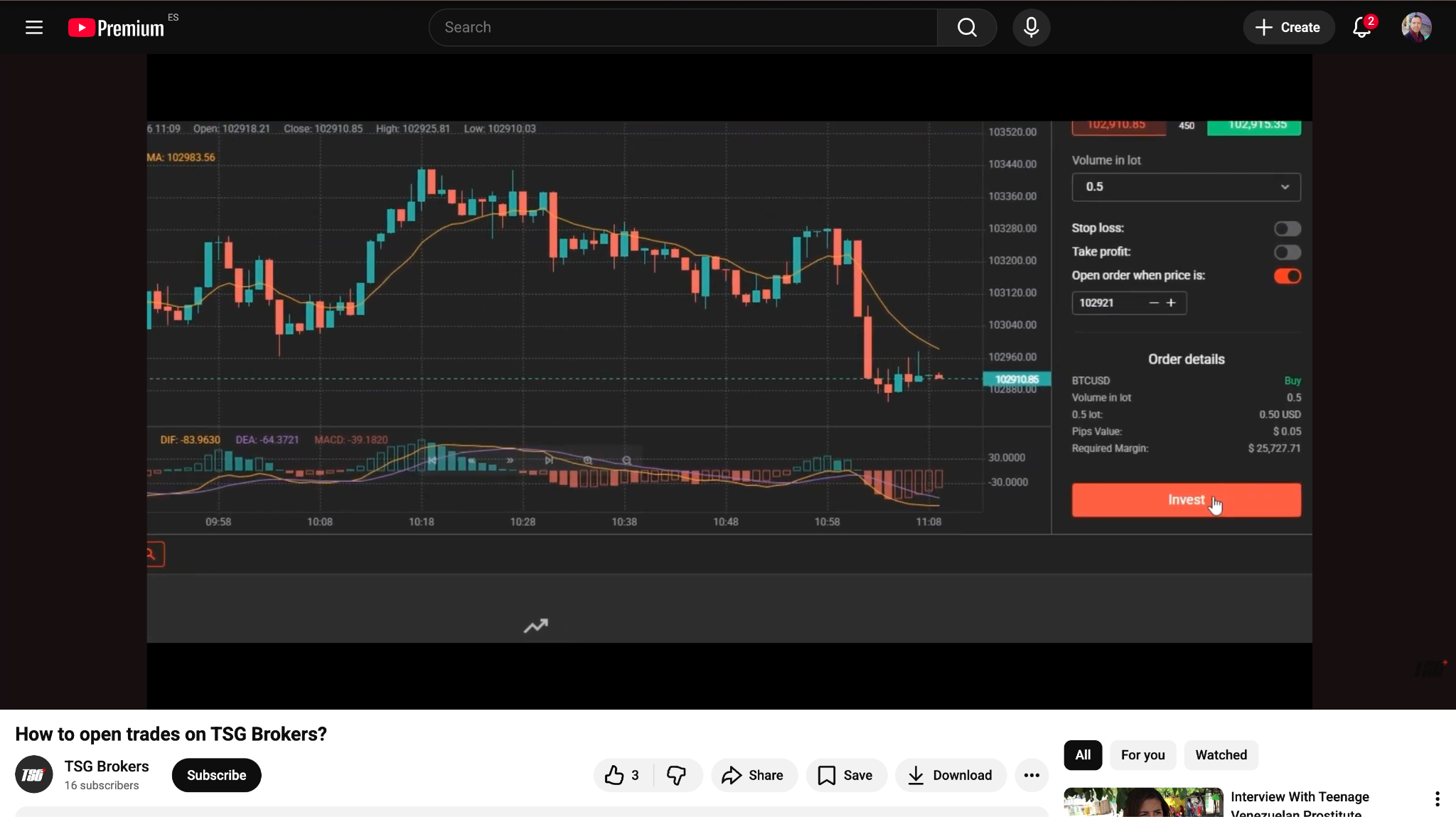Image resolution: width=1456 pixels, height=817 pixels.
Task: Click the orange magnifier icon below the chart
Action: click(153, 555)
